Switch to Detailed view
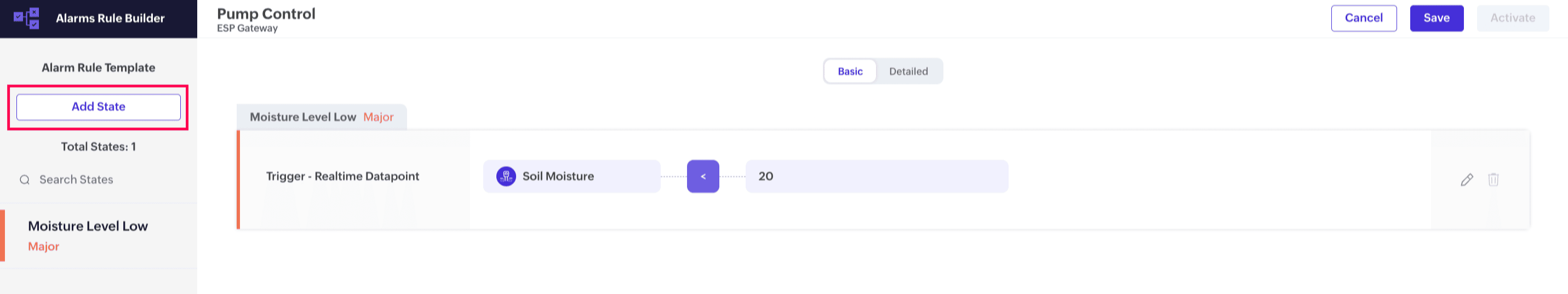This screenshot has height=294, width=1568. tap(908, 71)
